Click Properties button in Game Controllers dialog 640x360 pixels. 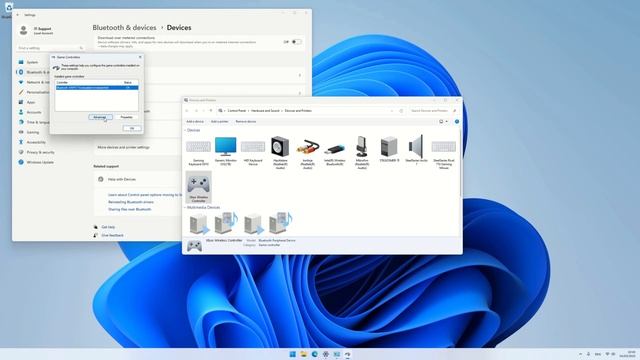(127, 117)
